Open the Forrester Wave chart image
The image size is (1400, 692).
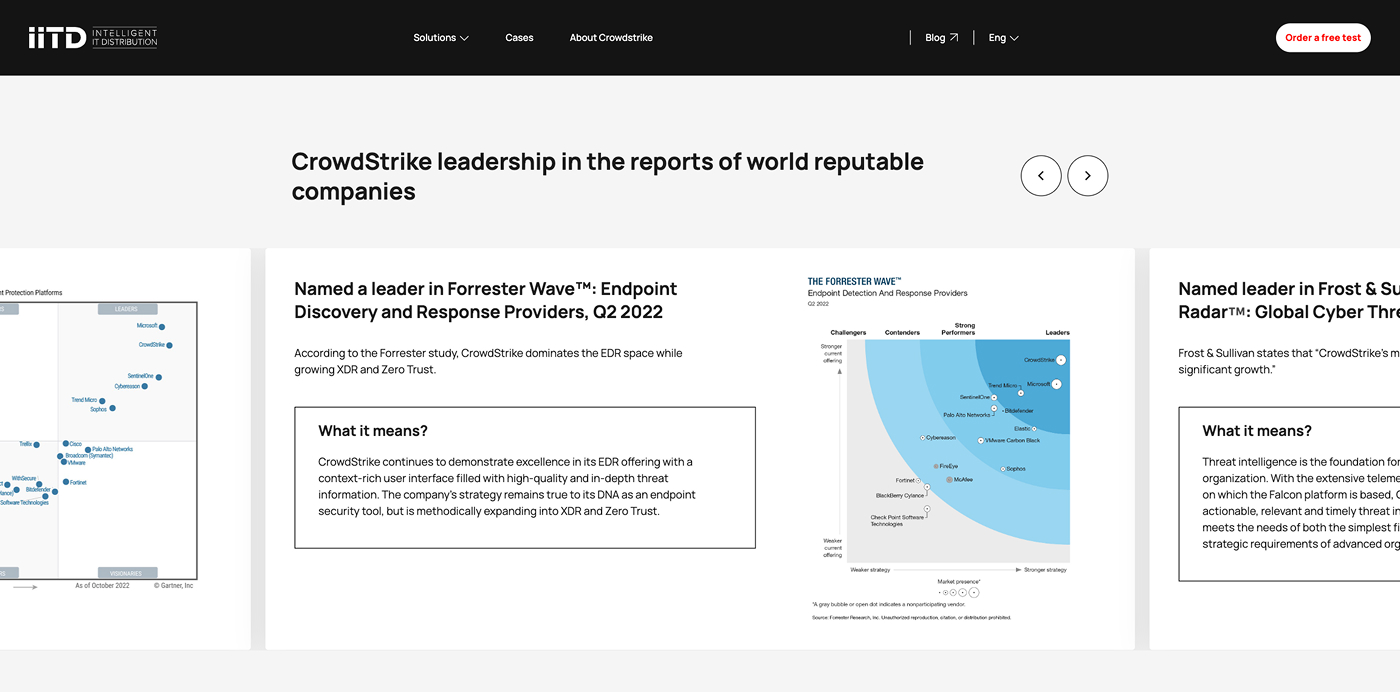pyautogui.click(x=938, y=449)
